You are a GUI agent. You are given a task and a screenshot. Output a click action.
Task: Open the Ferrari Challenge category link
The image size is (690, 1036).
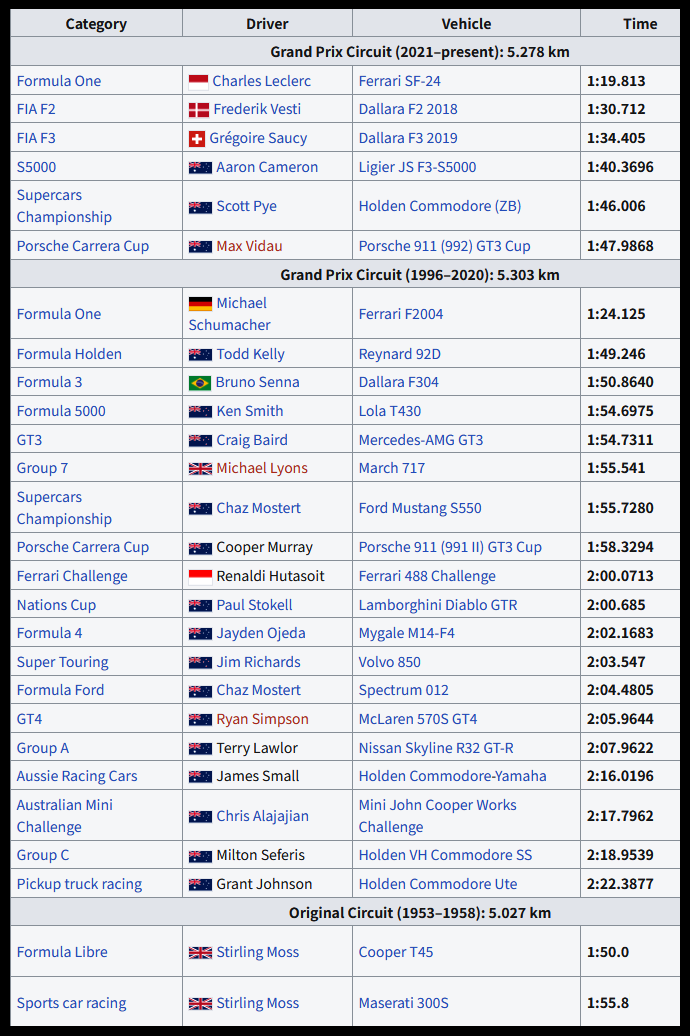72,576
